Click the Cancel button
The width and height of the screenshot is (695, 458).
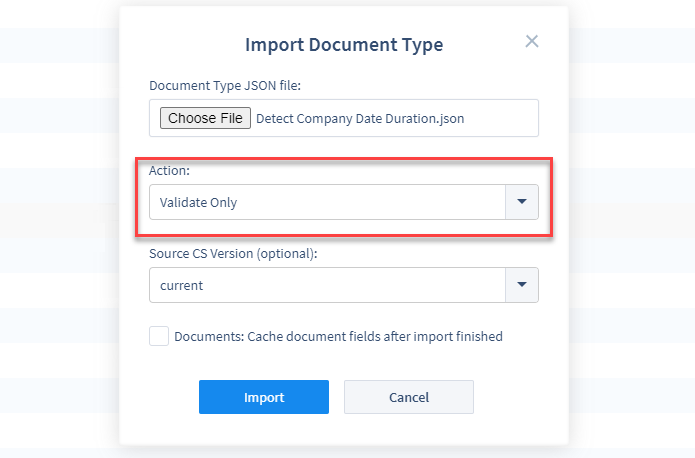[409, 397]
